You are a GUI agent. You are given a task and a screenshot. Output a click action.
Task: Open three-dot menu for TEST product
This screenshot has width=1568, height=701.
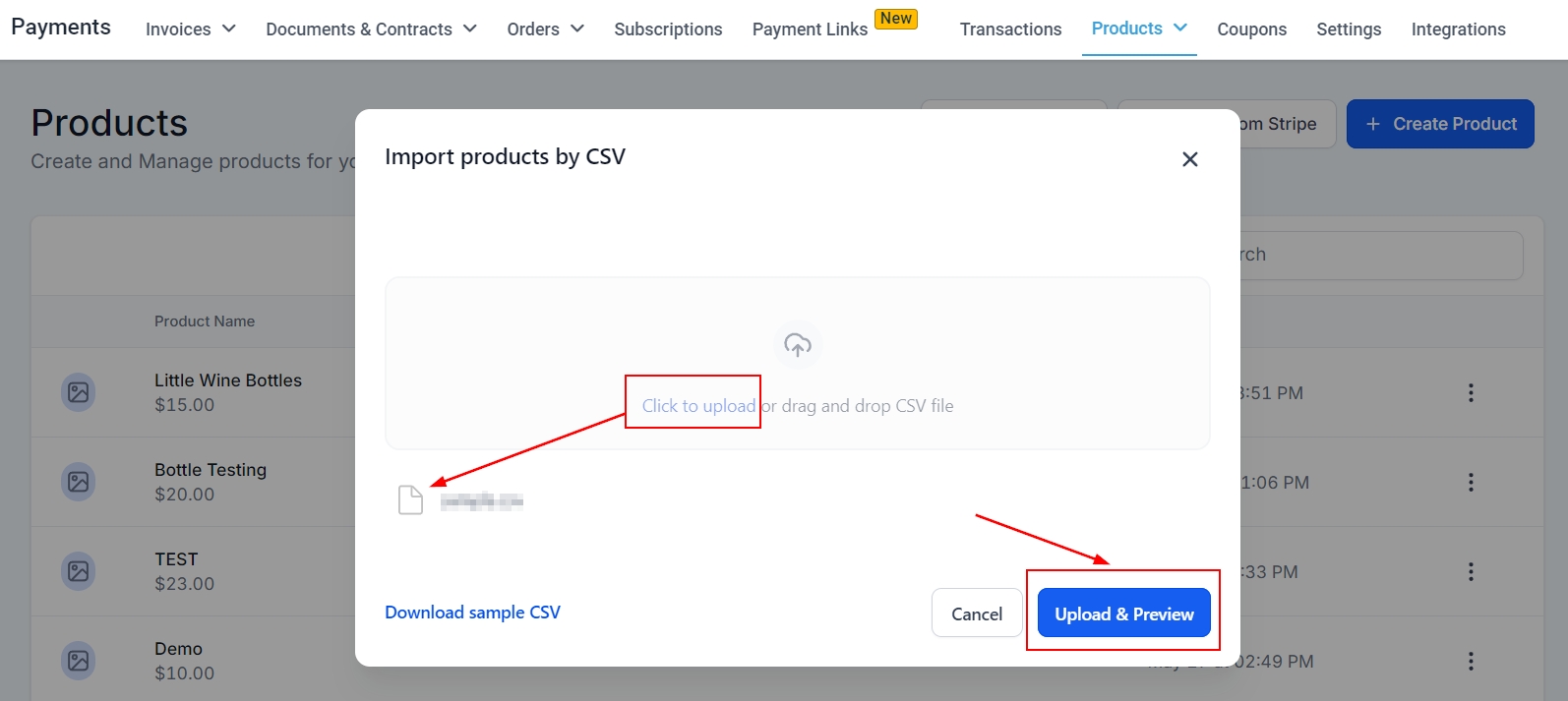tap(1471, 572)
